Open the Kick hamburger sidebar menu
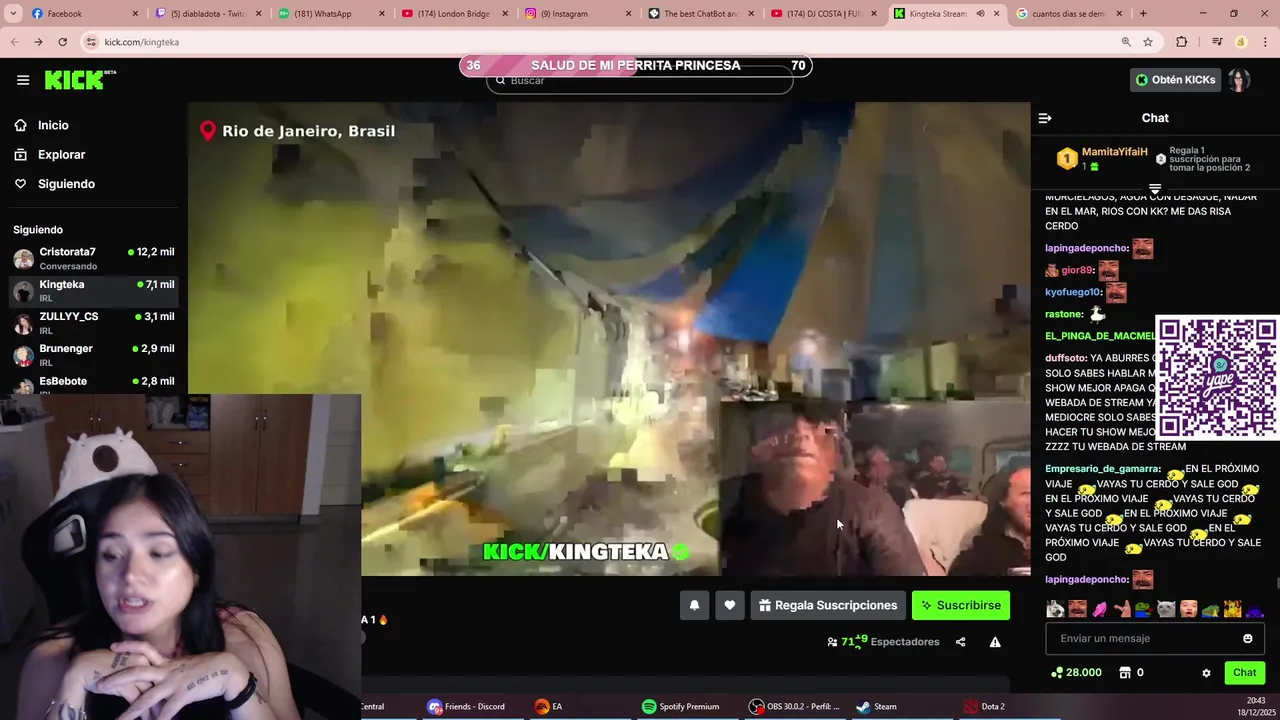This screenshot has height=720, width=1280. tap(23, 80)
